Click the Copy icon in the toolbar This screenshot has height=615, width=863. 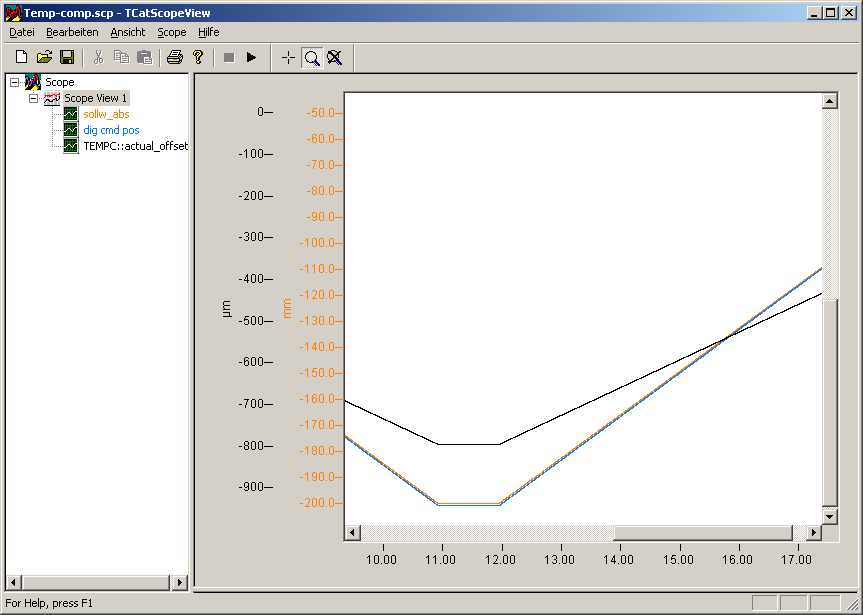pos(121,57)
